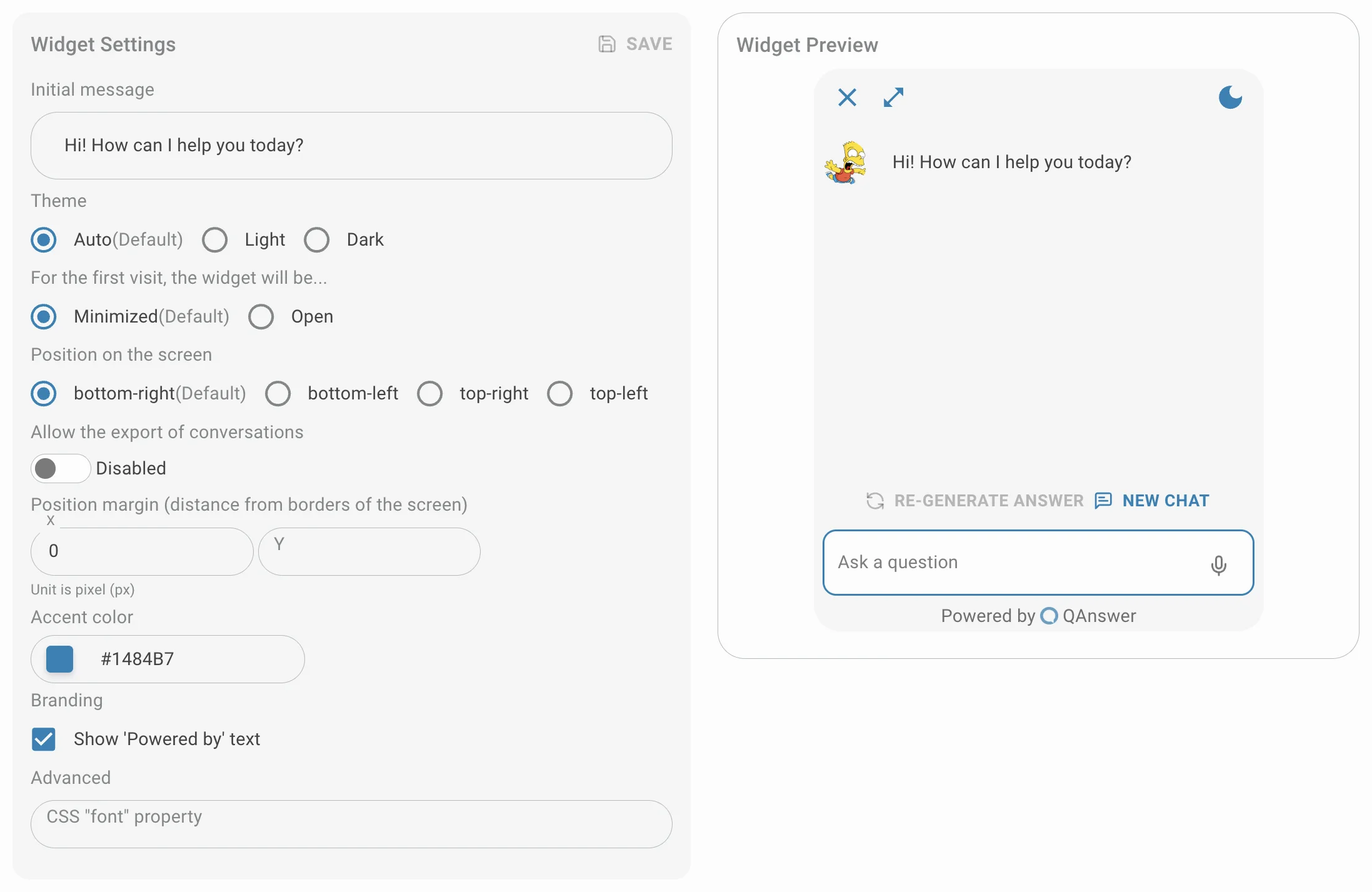Click the close X icon in widget preview

[847, 98]
